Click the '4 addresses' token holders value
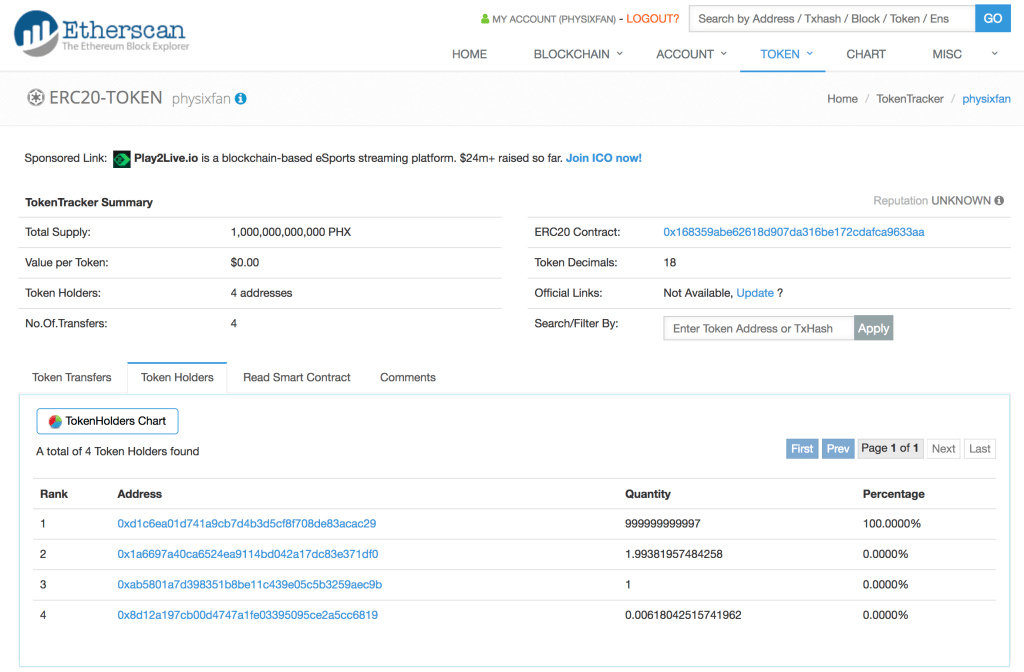Viewport: 1024px width, 672px height. (261, 293)
